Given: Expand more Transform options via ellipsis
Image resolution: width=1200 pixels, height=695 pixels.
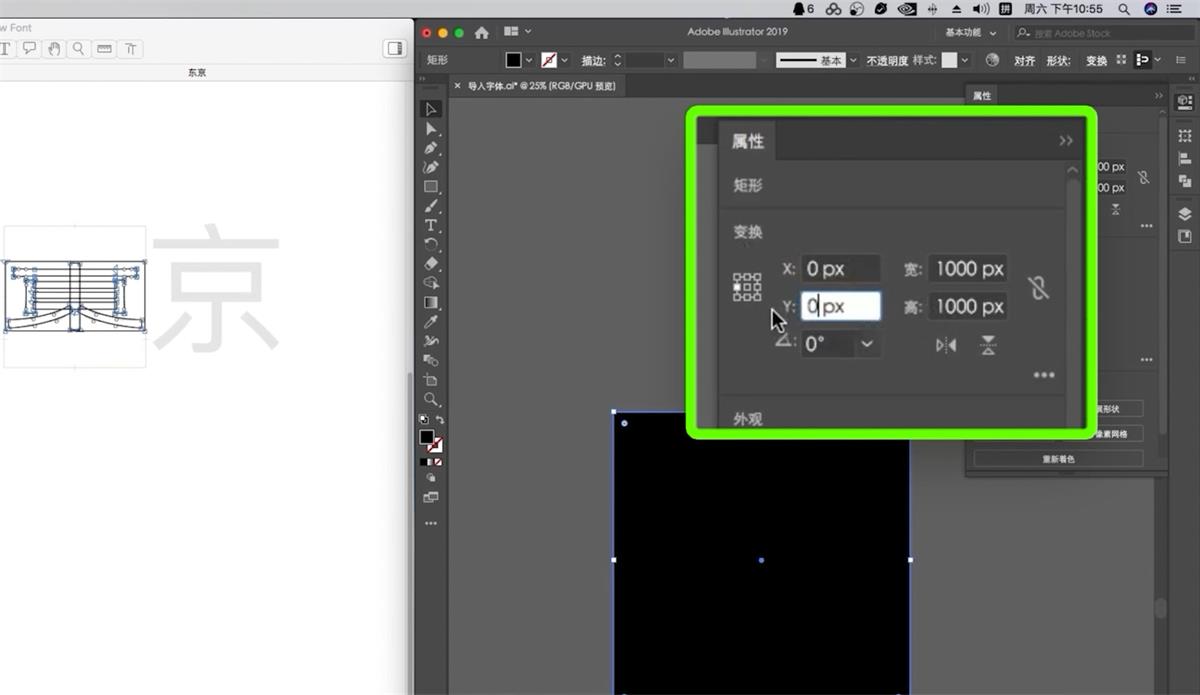Looking at the screenshot, I should pyautogui.click(x=1044, y=375).
